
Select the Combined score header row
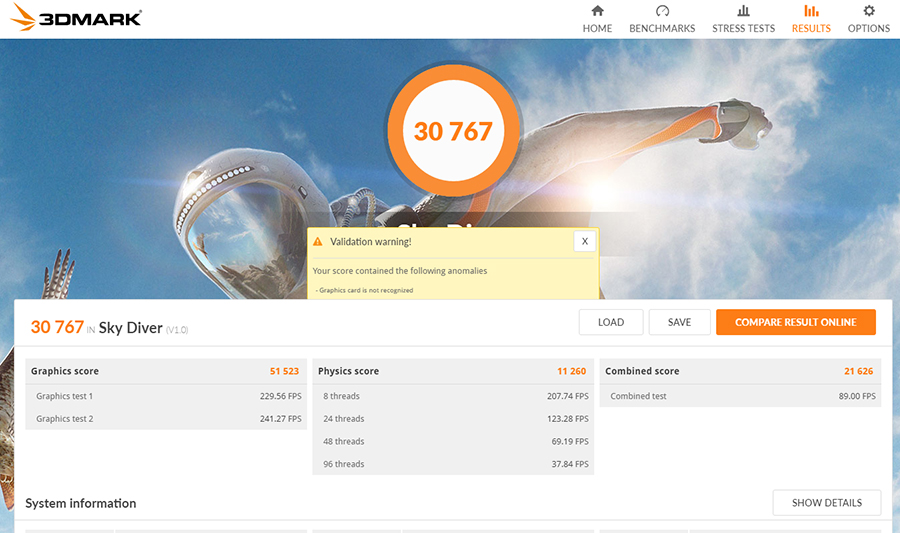click(x=740, y=371)
